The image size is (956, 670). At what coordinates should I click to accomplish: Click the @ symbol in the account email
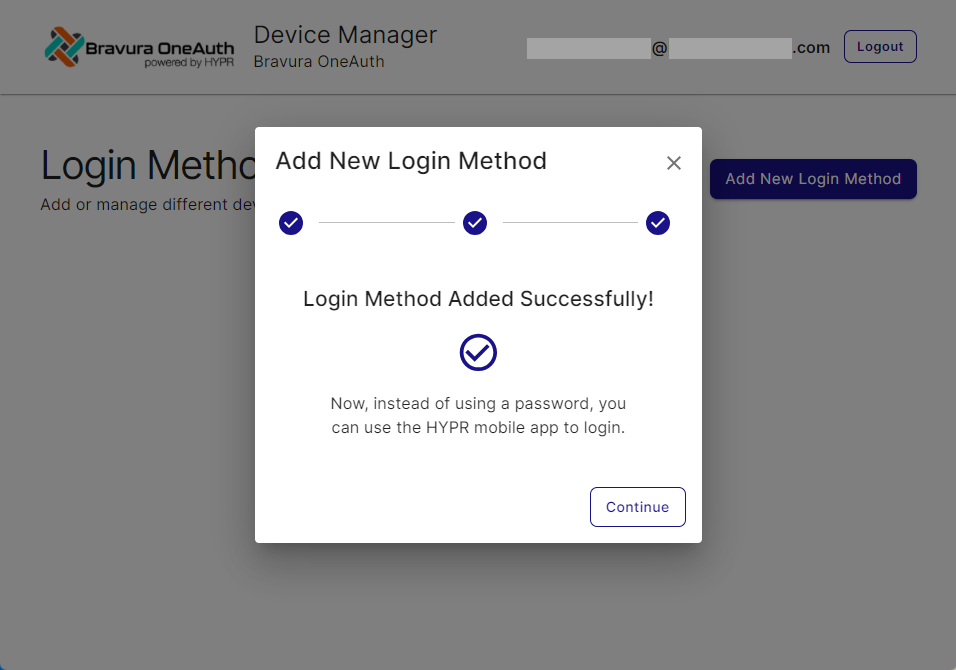[x=659, y=47]
